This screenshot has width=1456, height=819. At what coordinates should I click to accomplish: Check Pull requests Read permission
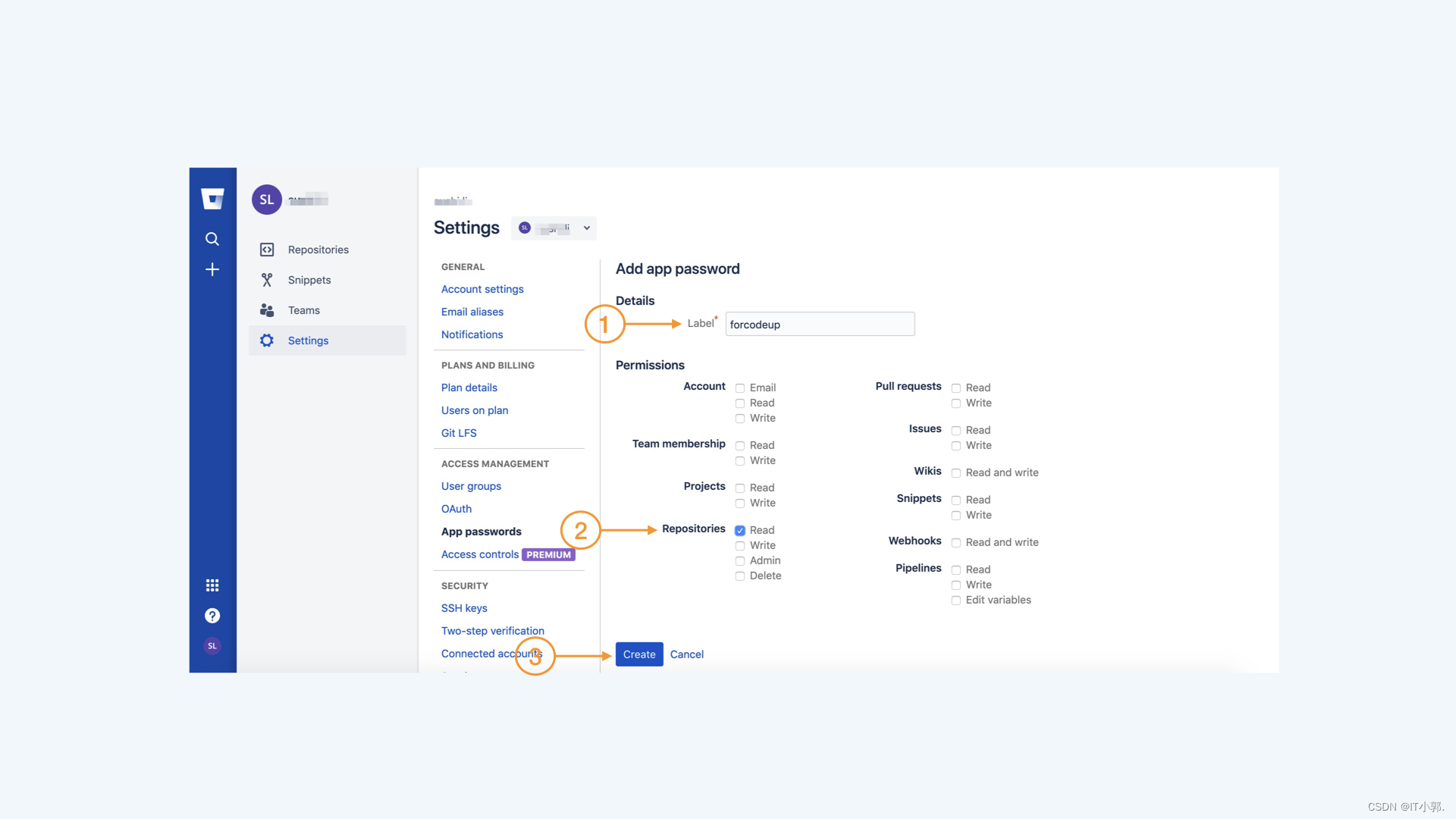[x=956, y=388]
